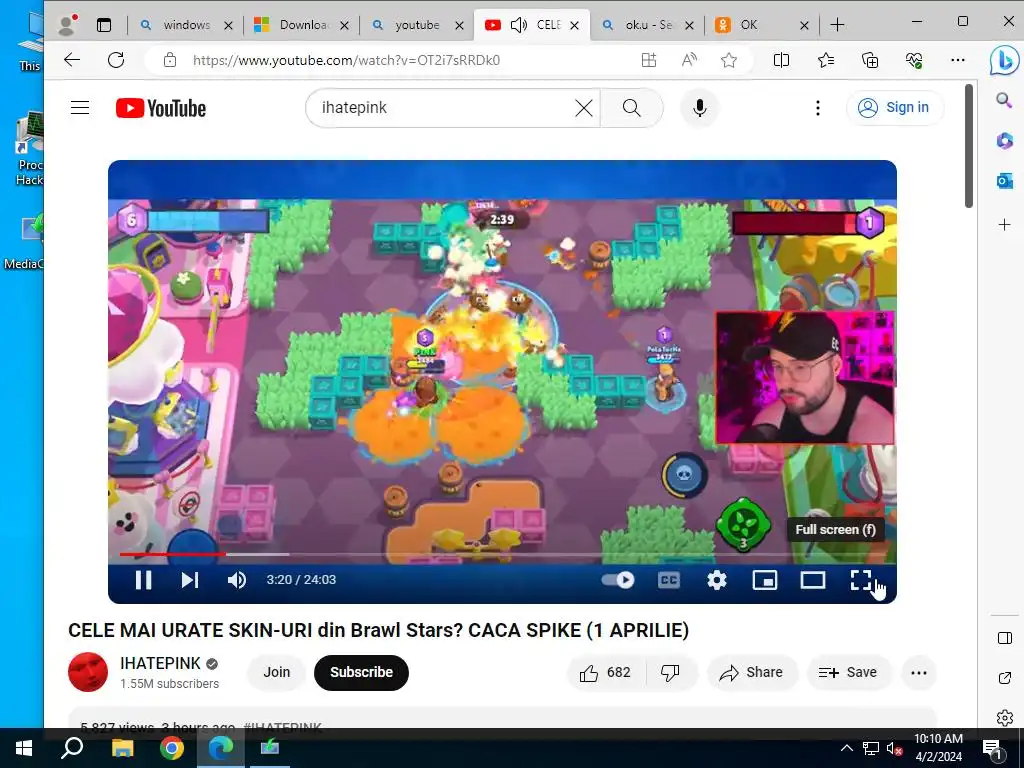
Task: Click the ihatepink search field
Action: coord(444,108)
